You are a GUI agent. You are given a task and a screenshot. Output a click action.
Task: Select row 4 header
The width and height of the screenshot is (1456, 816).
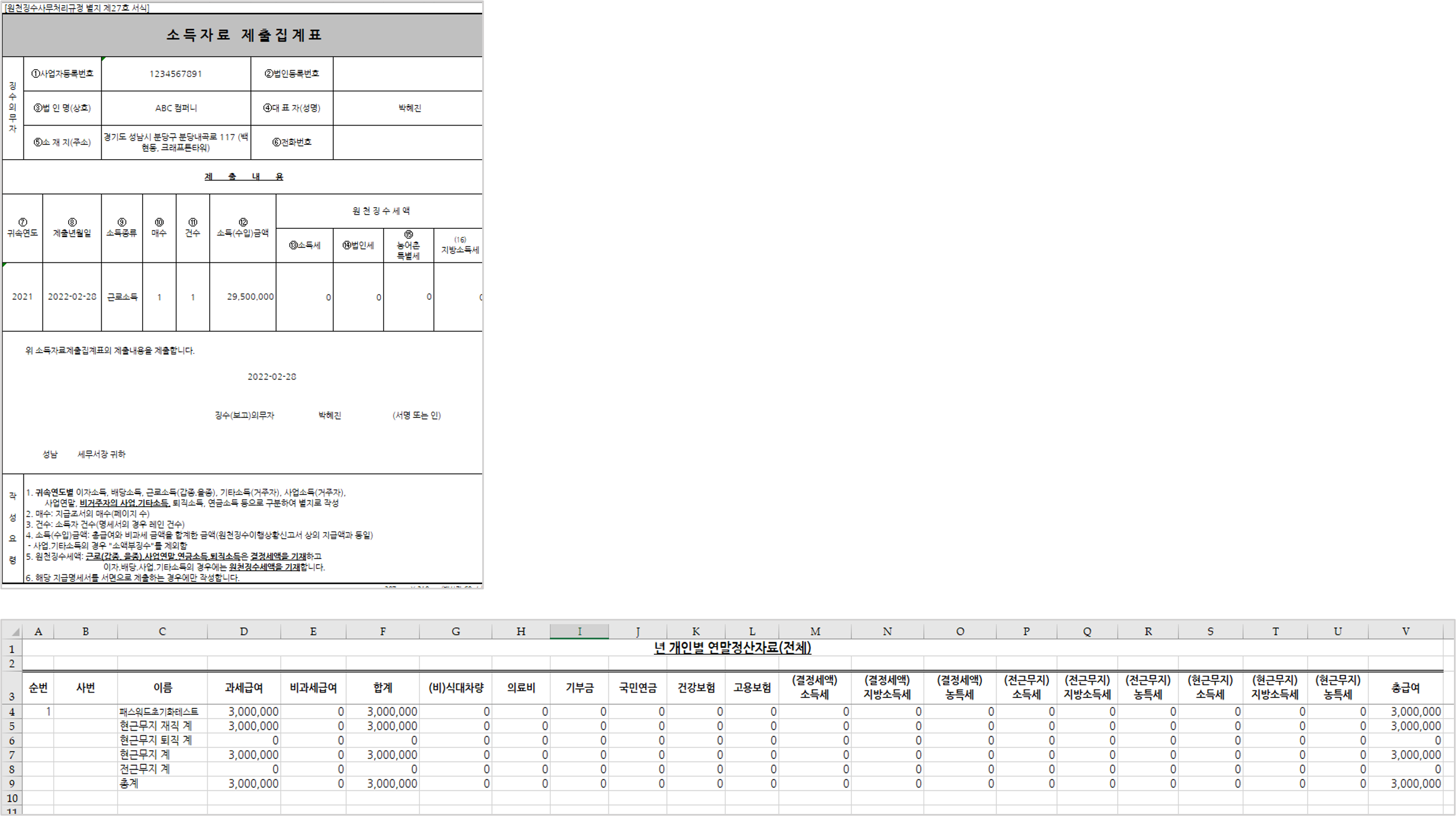(x=12, y=712)
